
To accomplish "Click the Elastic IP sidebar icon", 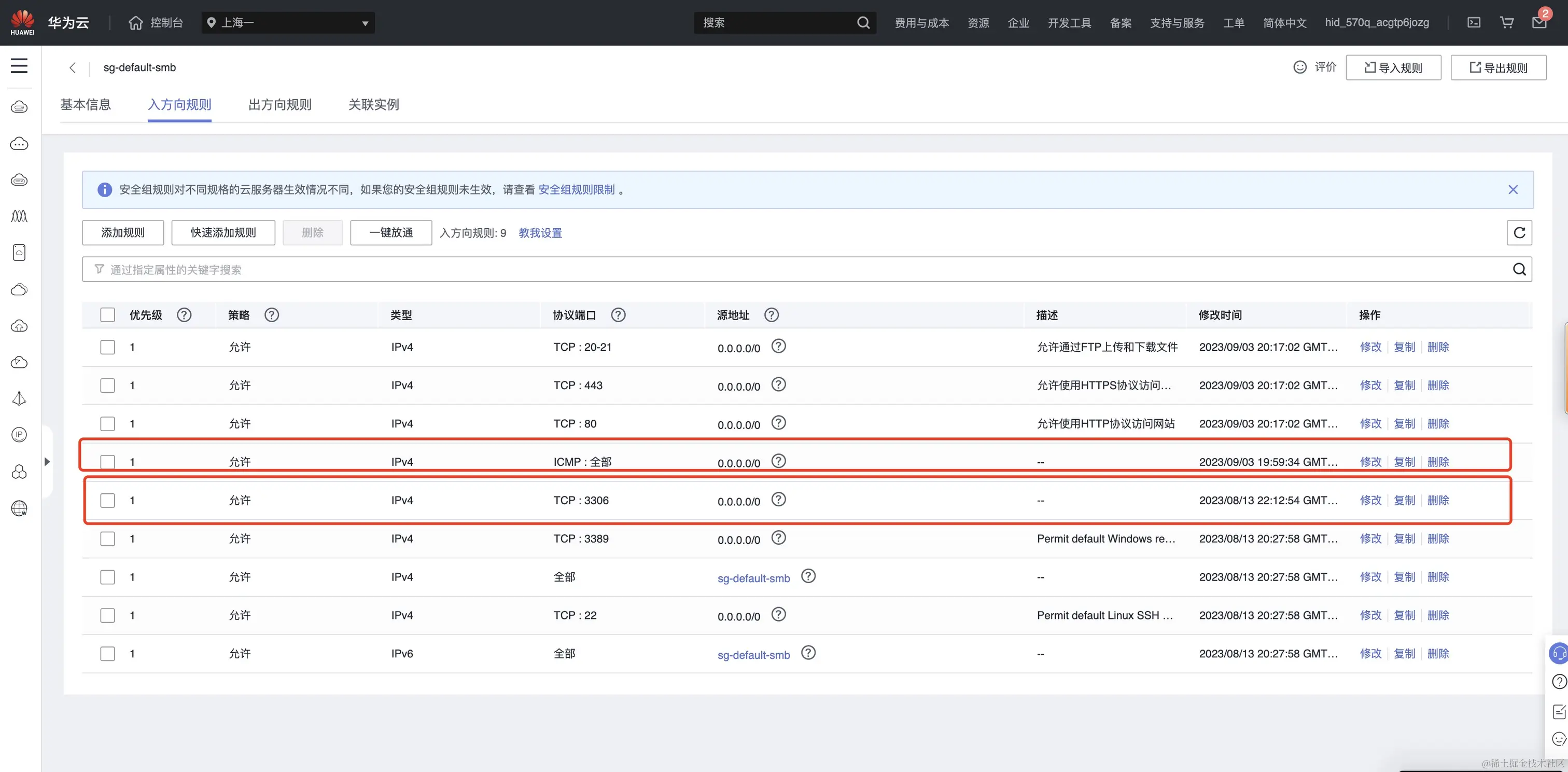I will (19, 435).
